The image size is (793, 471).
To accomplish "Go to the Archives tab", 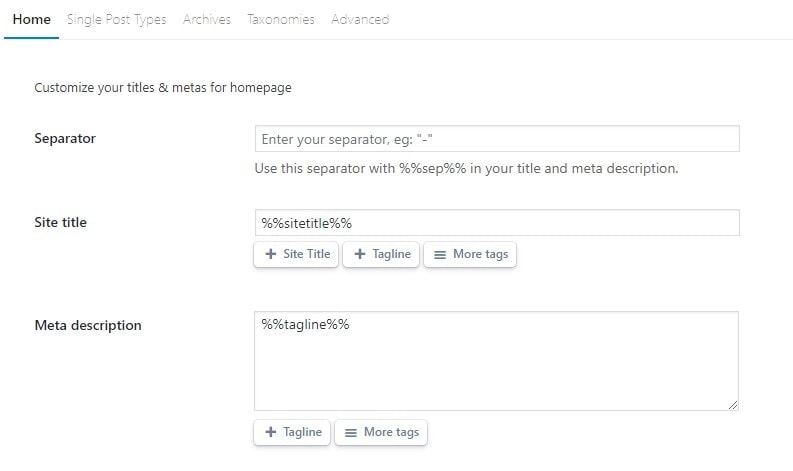I will coord(206,19).
